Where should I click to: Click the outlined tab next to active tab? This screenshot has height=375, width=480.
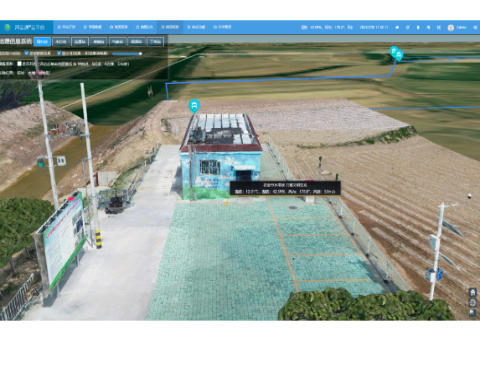click(61, 42)
